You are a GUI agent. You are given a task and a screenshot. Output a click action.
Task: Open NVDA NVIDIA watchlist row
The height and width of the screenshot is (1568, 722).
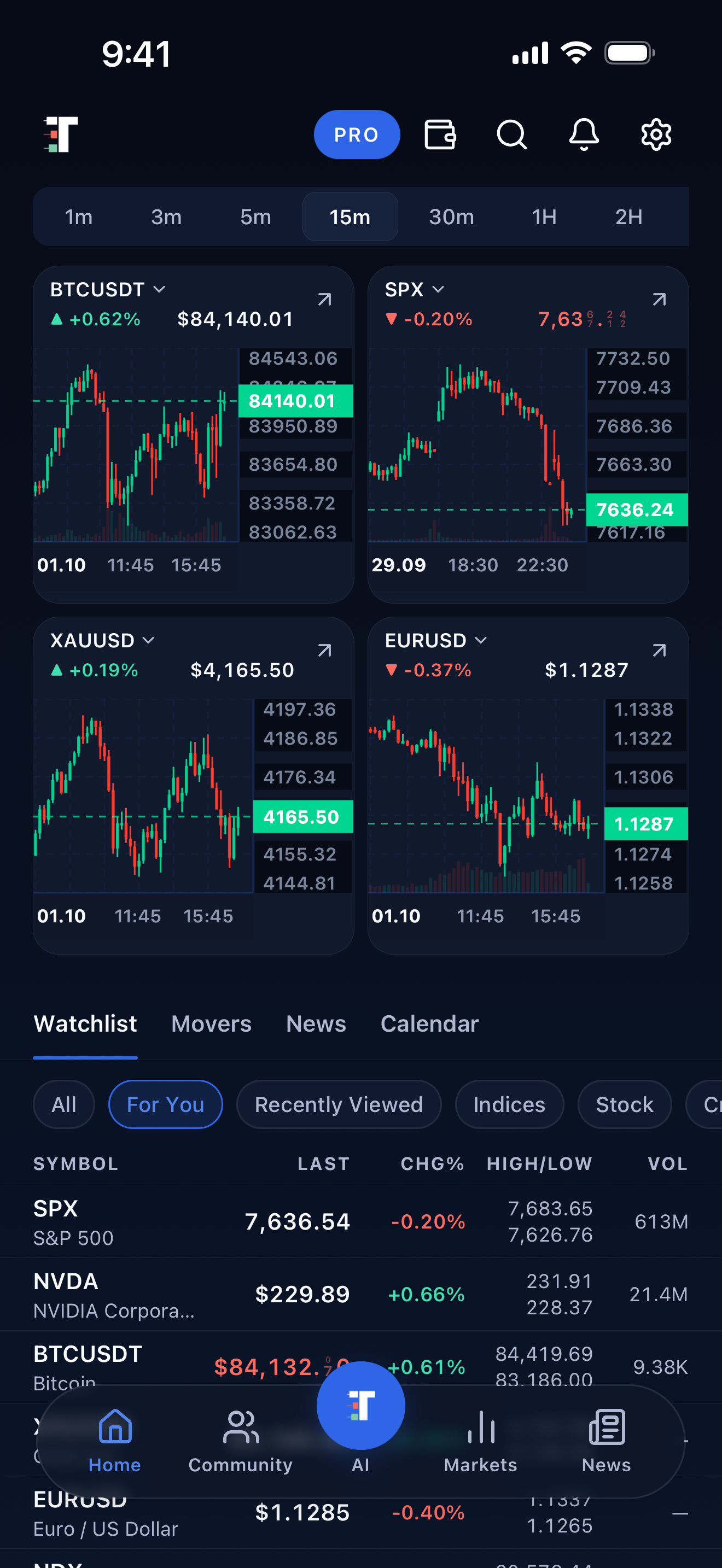tap(361, 1294)
